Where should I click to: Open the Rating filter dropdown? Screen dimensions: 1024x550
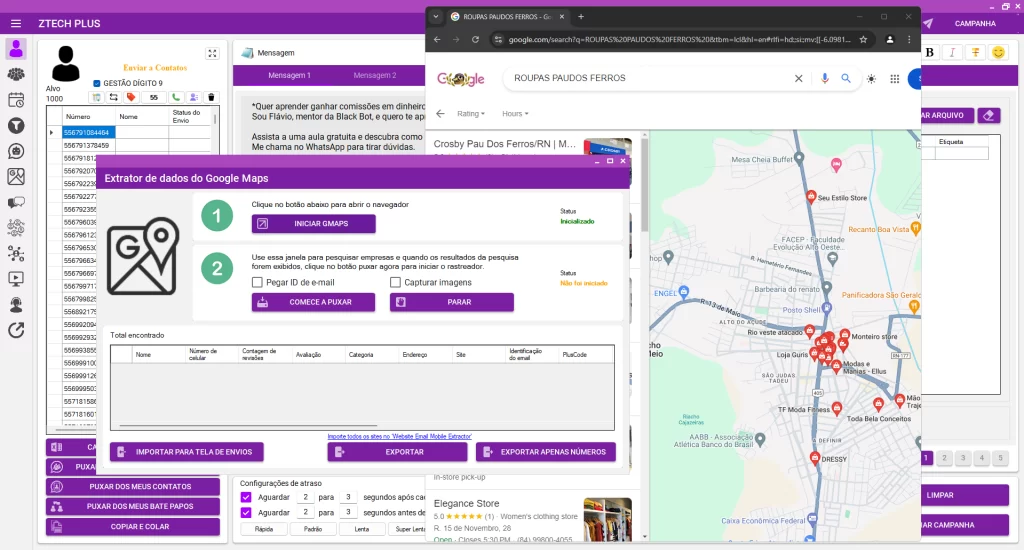(x=471, y=114)
